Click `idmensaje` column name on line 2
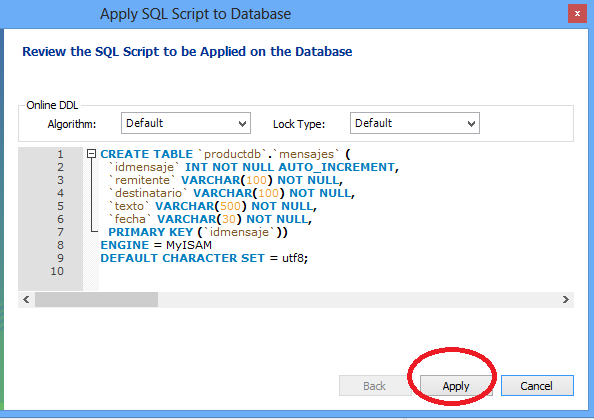The image size is (594, 420). (144, 167)
